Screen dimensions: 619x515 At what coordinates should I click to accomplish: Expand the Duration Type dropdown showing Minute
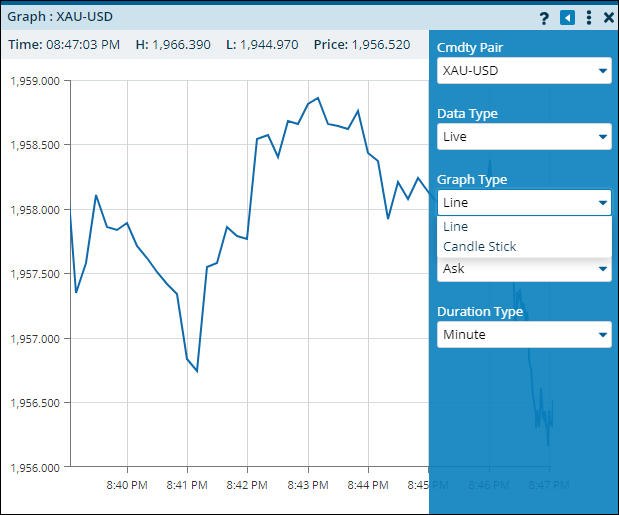pos(524,335)
